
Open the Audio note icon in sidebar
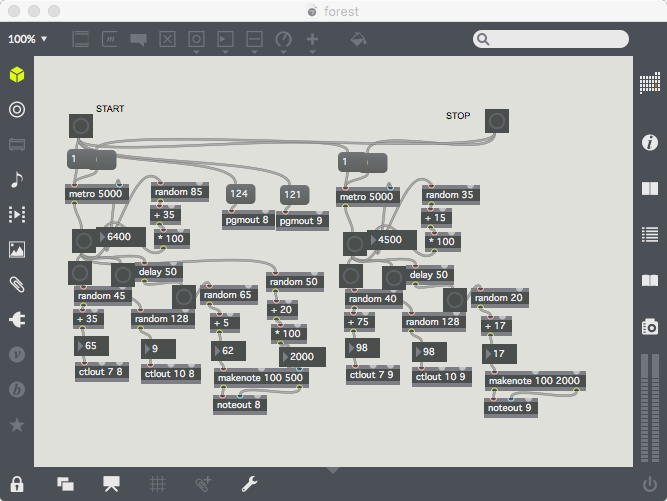17,179
